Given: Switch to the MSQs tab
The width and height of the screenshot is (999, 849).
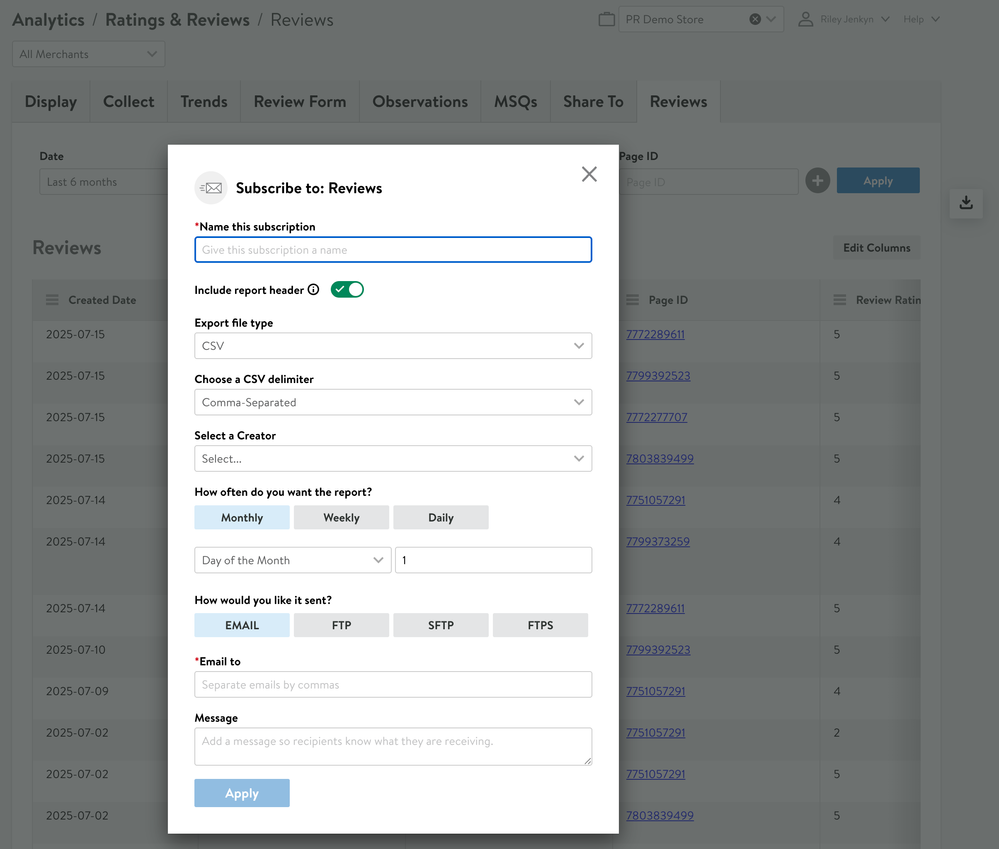Looking at the screenshot, I should click(515, 101).
